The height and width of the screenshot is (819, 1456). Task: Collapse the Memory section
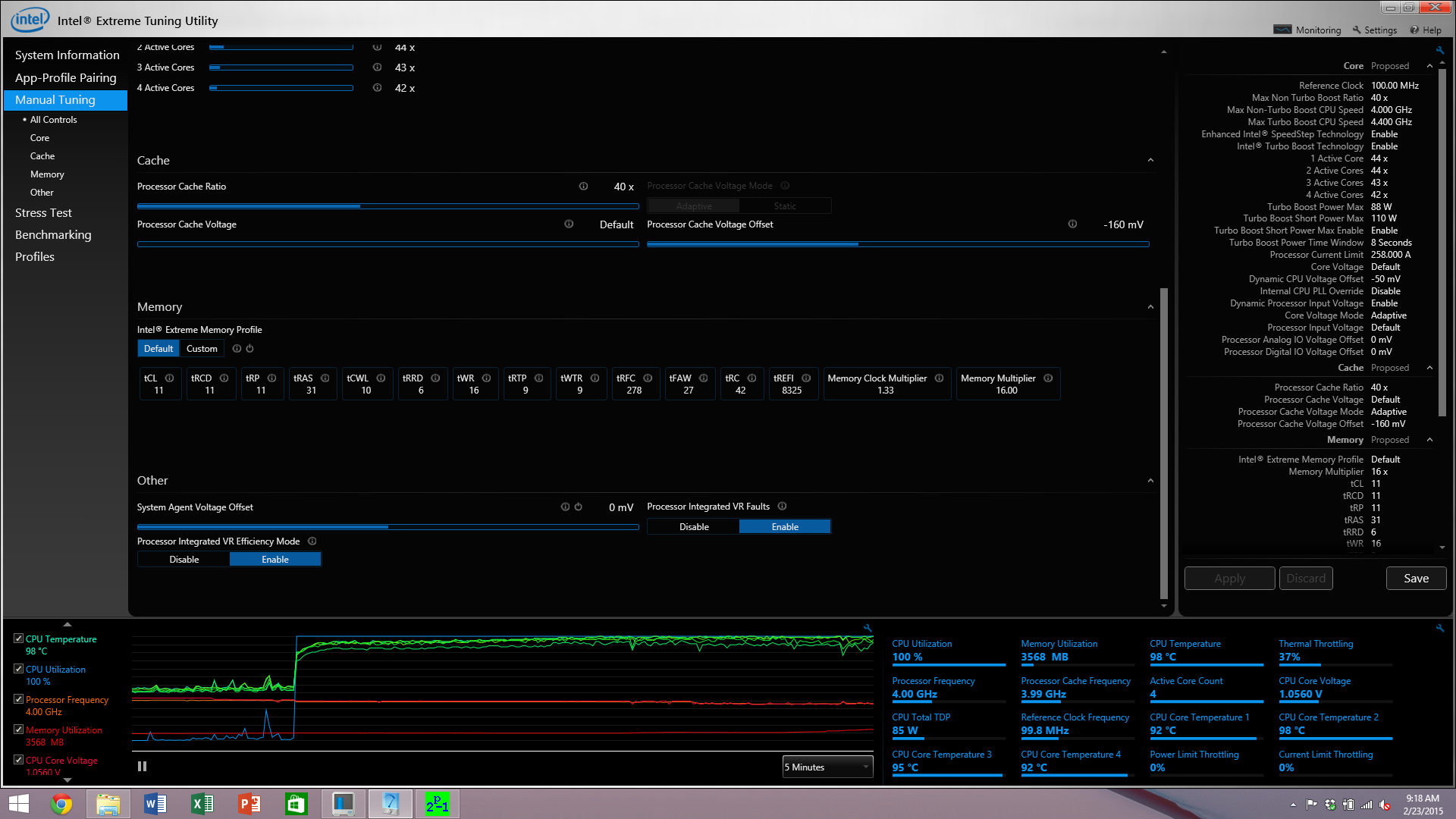(x=1150, y=307)
